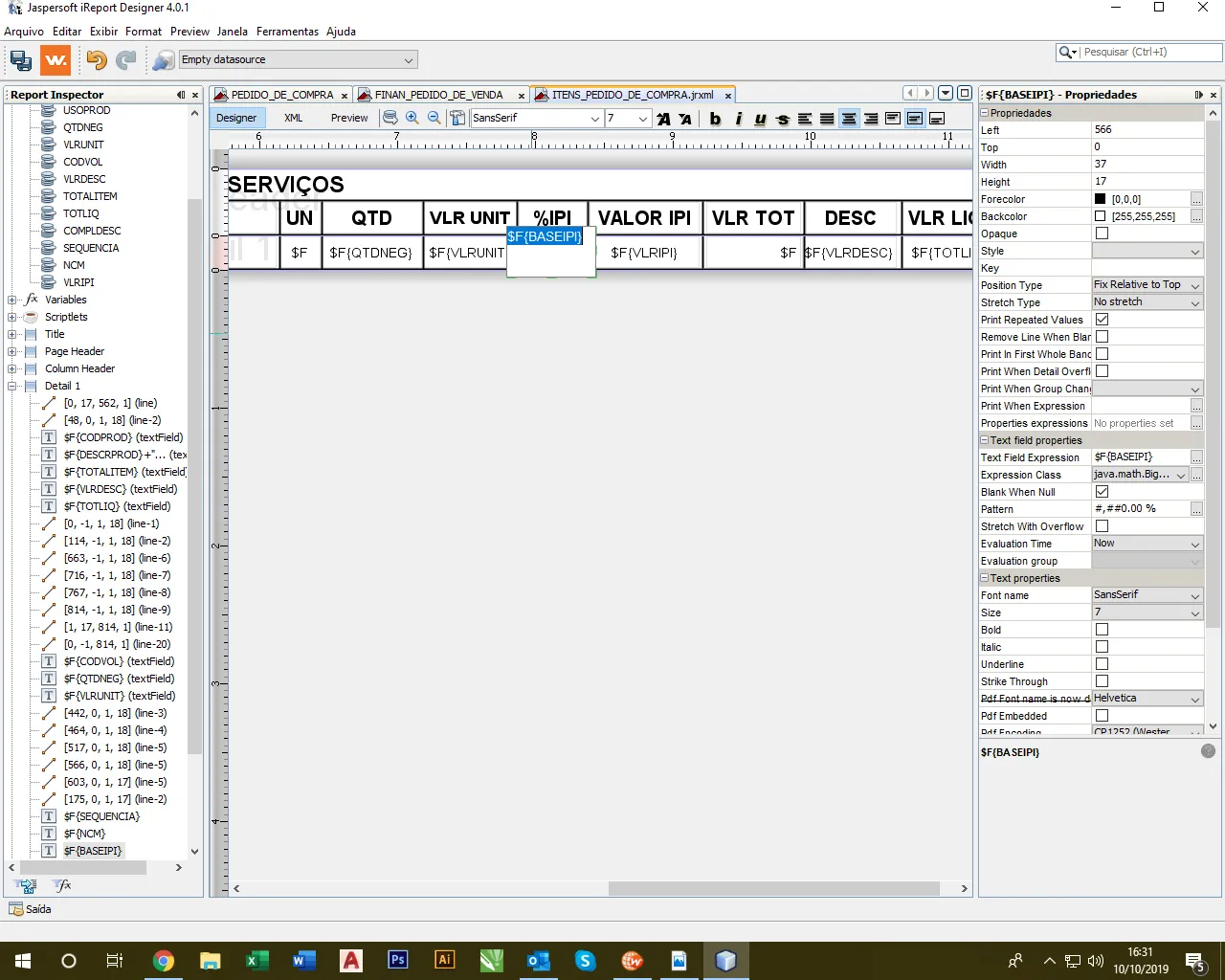1225x980 pixels.
Task: Open the Format menu
Action: point(144,32)
